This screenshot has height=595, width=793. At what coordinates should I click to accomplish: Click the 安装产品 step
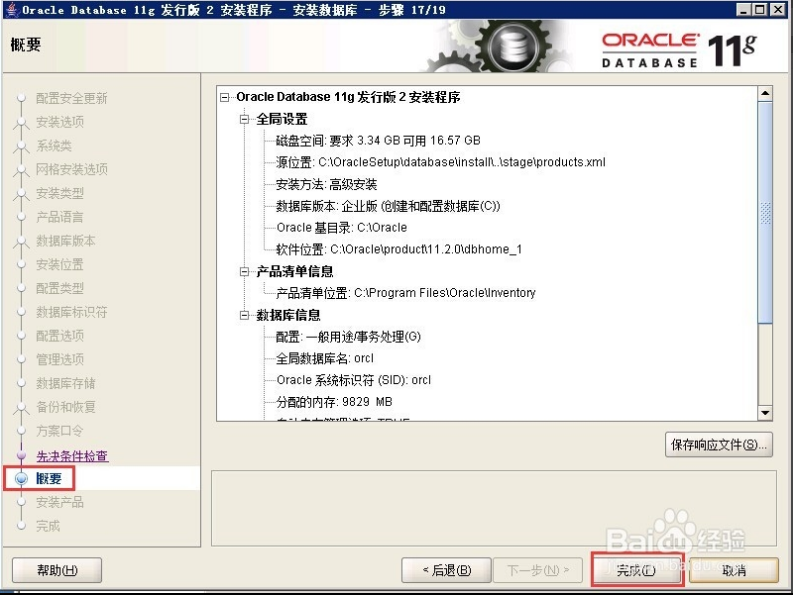tap(60, 502)
